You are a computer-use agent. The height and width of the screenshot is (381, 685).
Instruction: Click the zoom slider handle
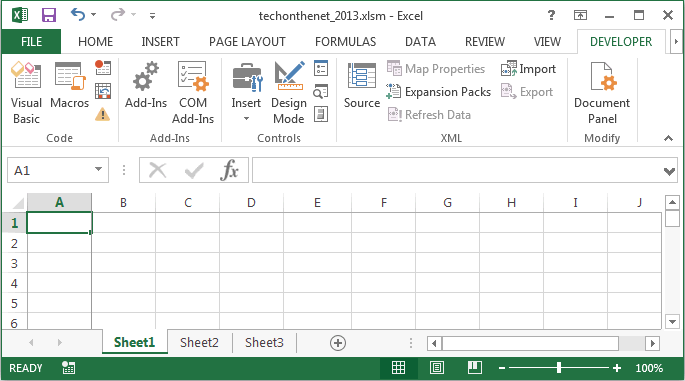pyautogui.click(x=559, y=368)
